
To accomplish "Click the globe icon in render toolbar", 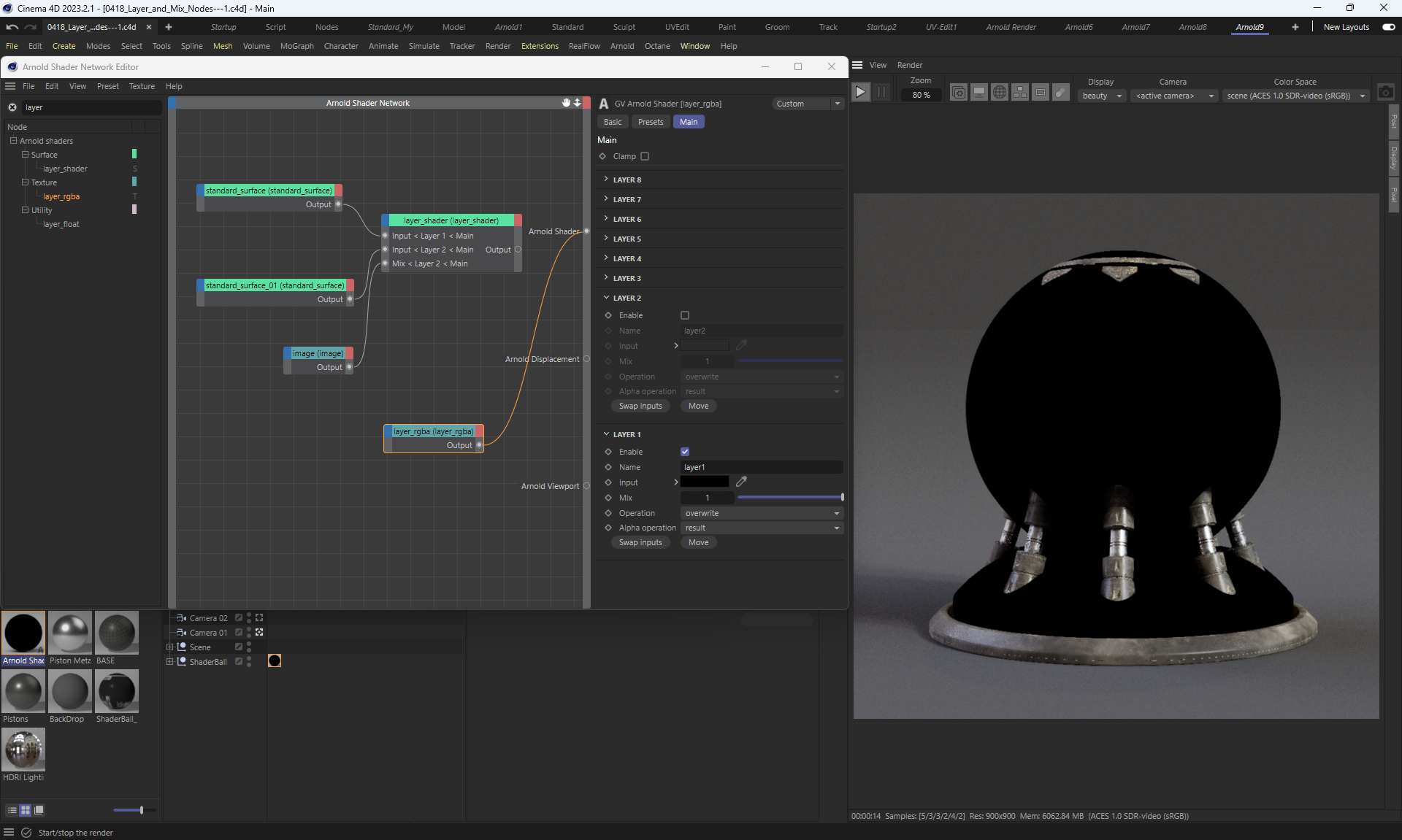I will pos(1000,93).
